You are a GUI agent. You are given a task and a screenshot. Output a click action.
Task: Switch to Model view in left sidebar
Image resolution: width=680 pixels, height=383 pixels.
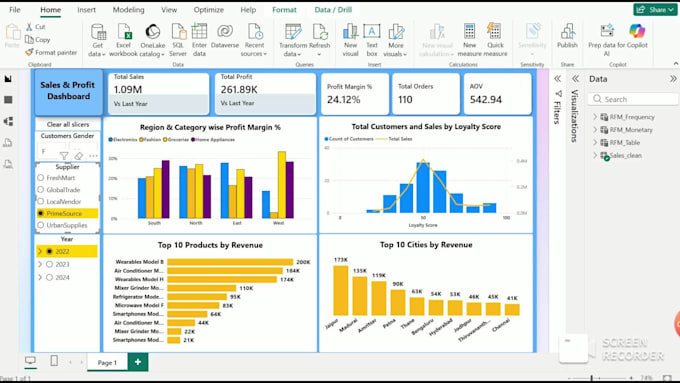(x=8, y=121)
